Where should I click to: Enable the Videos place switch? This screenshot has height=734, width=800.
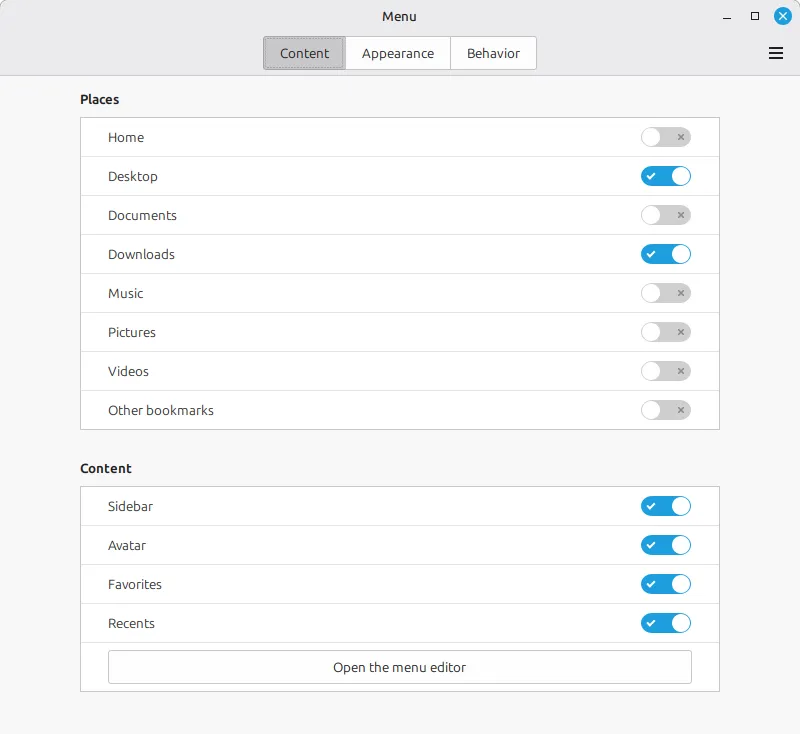666,372
